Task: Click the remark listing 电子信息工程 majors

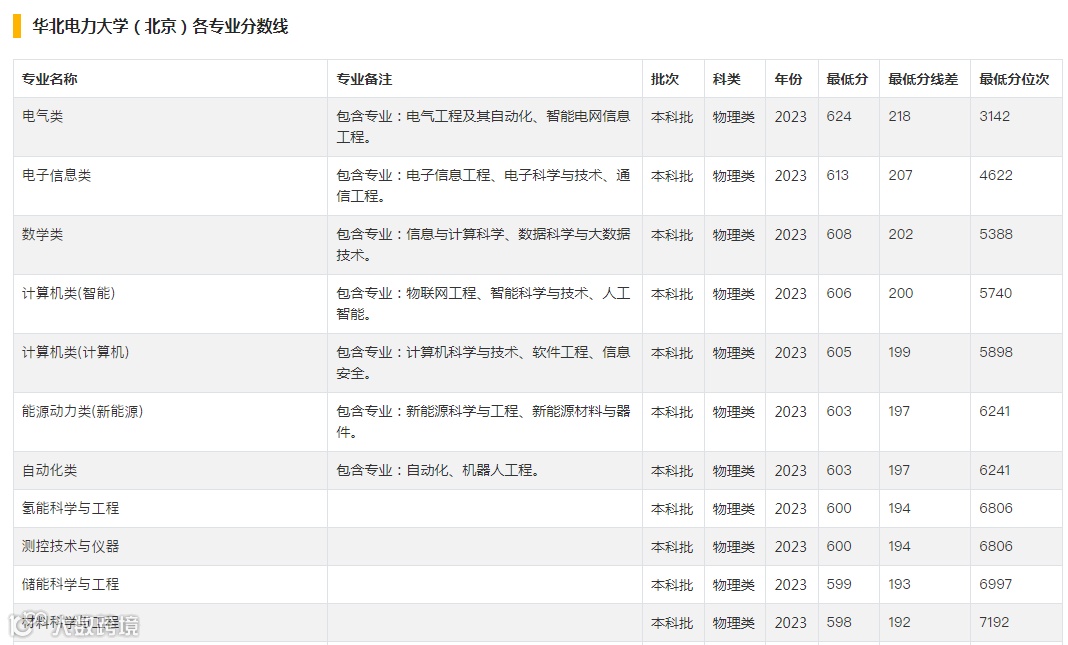Action: pyautogui.click(x=484, y=186)
